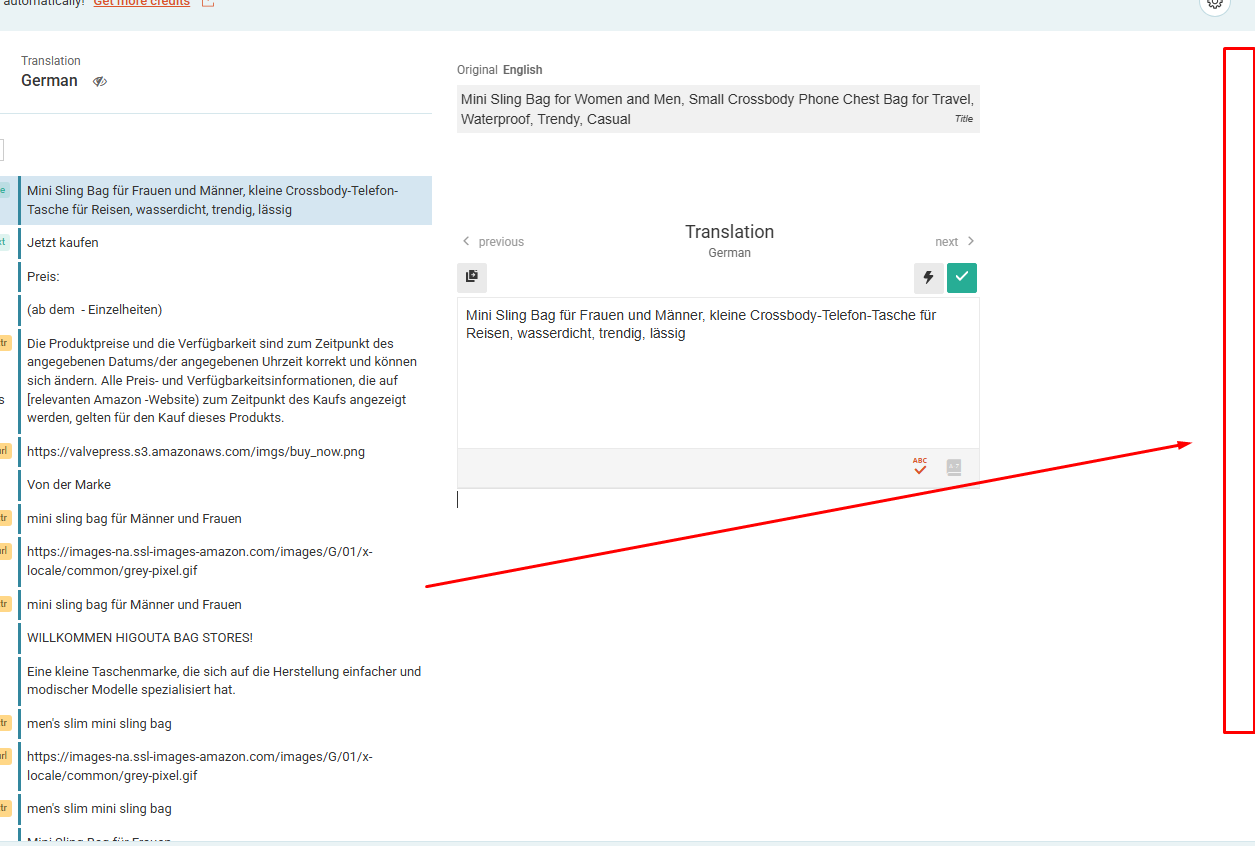
Task: Select the 'Von der Marke' segment
Action: (225, 485)
